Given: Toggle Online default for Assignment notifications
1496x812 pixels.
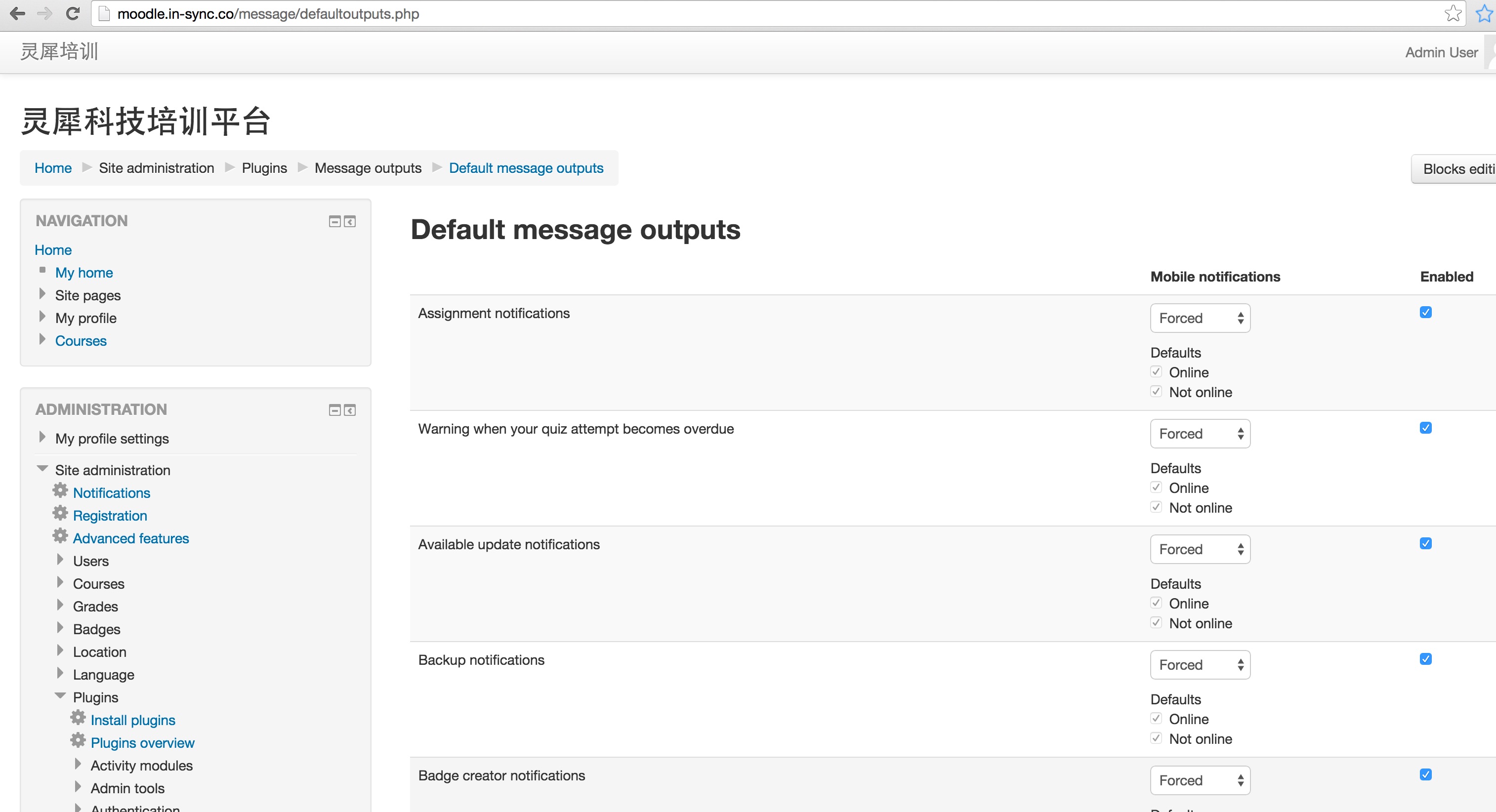Looking at the screenshot, I should pos(1156,371).
